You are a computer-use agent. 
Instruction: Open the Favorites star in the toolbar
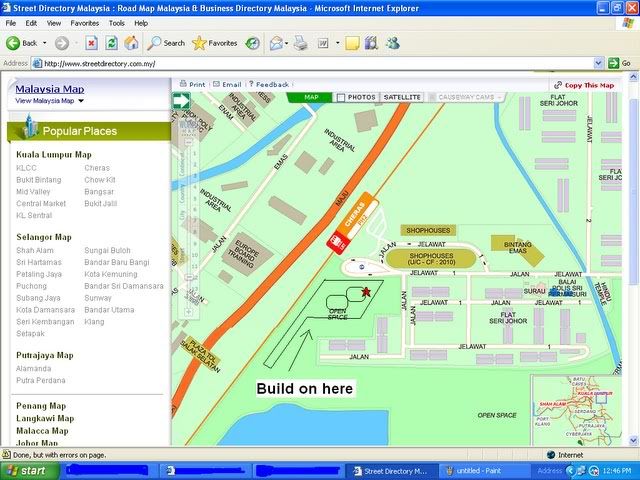[215, 43]
